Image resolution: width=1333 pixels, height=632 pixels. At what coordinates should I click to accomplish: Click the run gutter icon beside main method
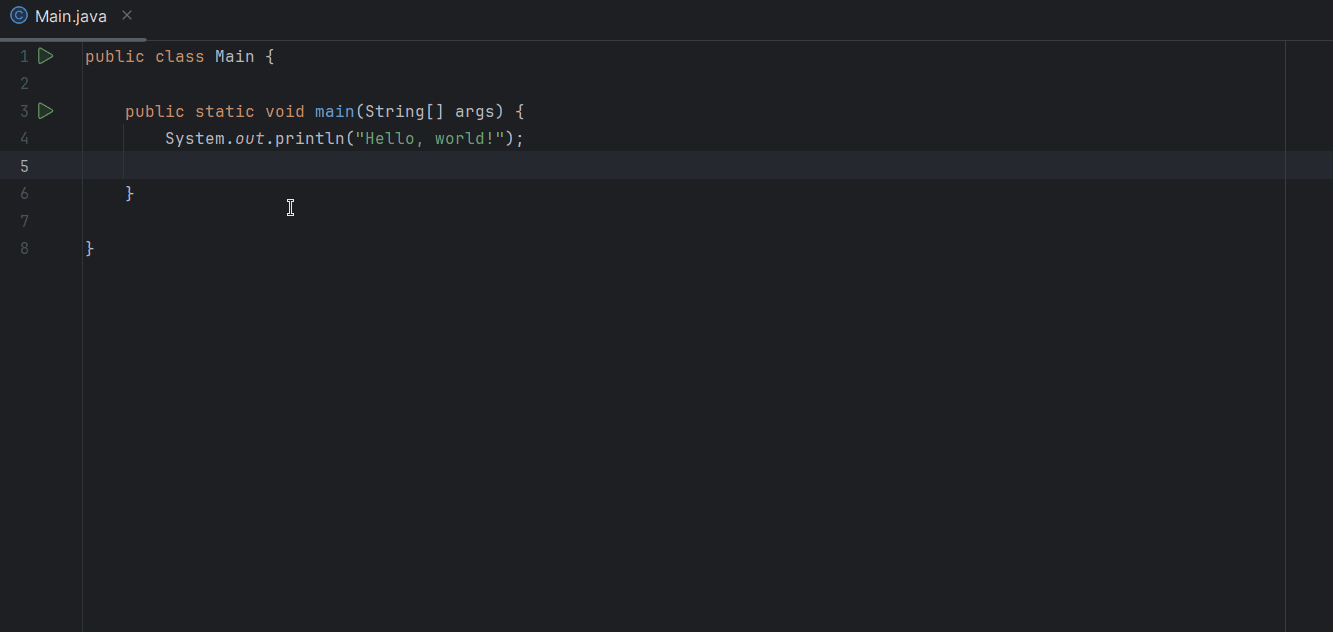[45, 111]
